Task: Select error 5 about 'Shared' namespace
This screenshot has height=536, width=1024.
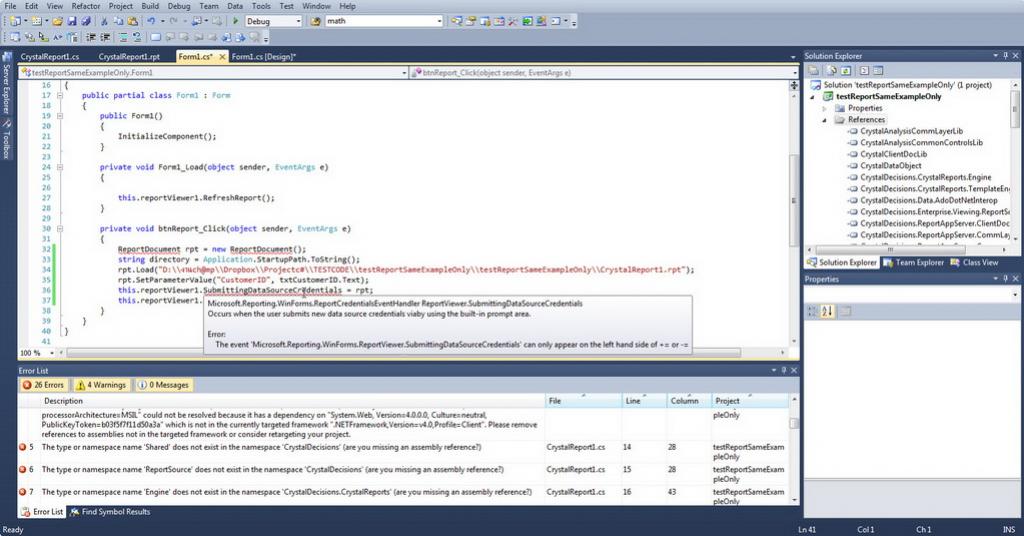Action: (403, 452)
